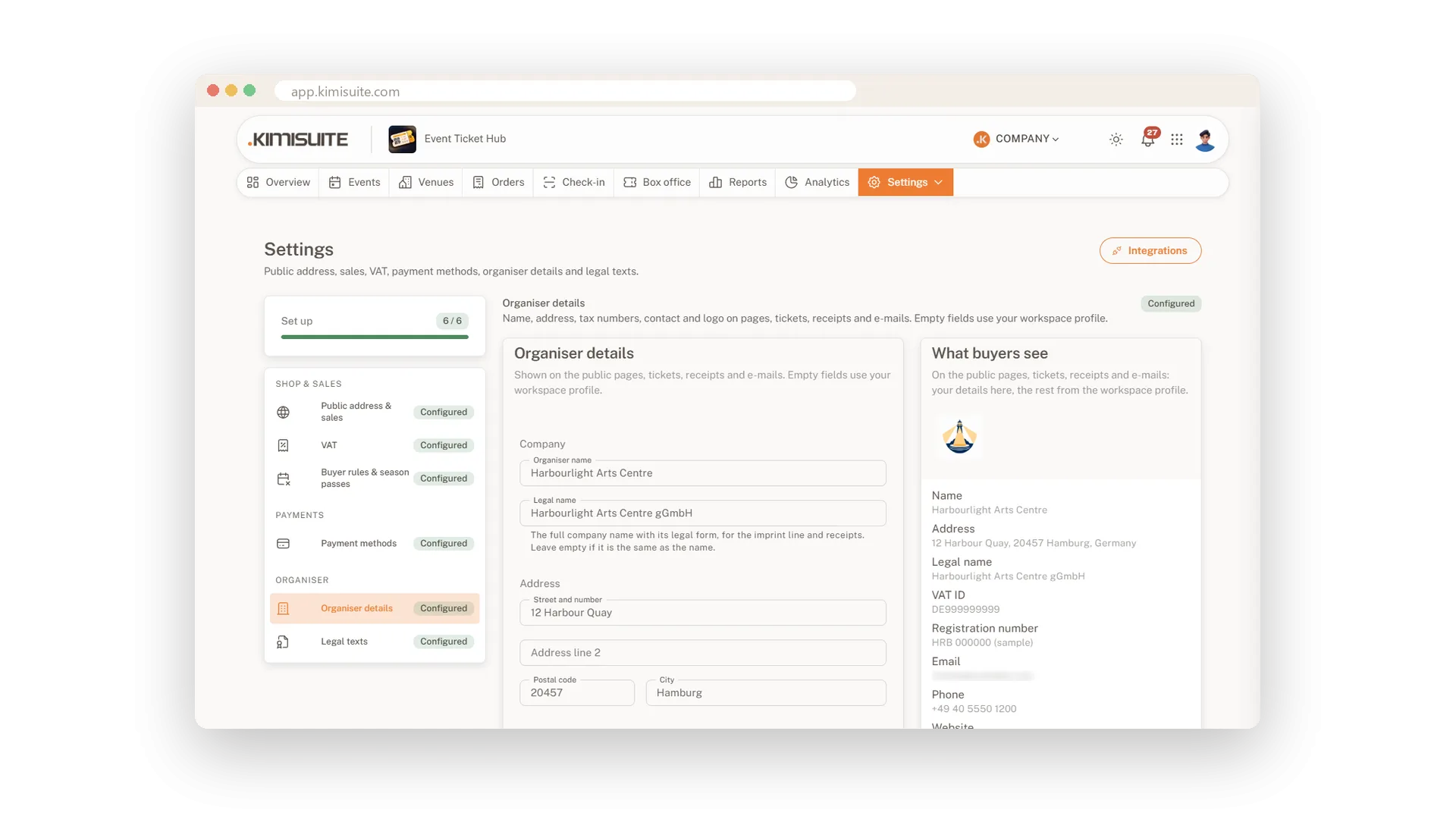This screenshot has width=1456, height=819.
Task: Click the Buyer rules calendar icon
Action: tap(283, 479)
